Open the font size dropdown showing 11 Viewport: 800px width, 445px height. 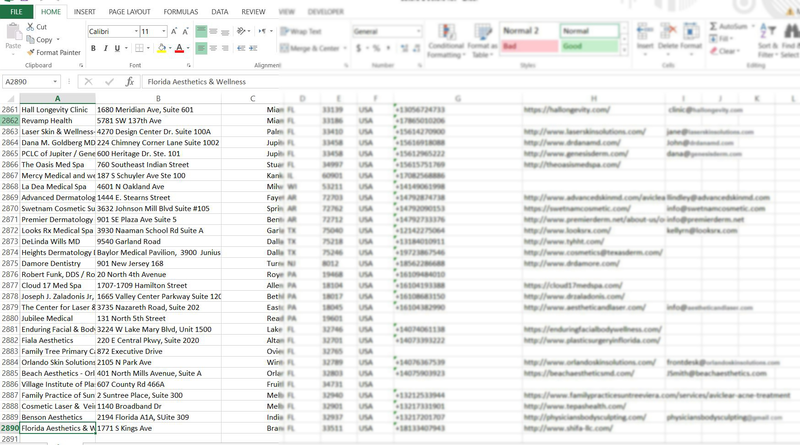163,32
